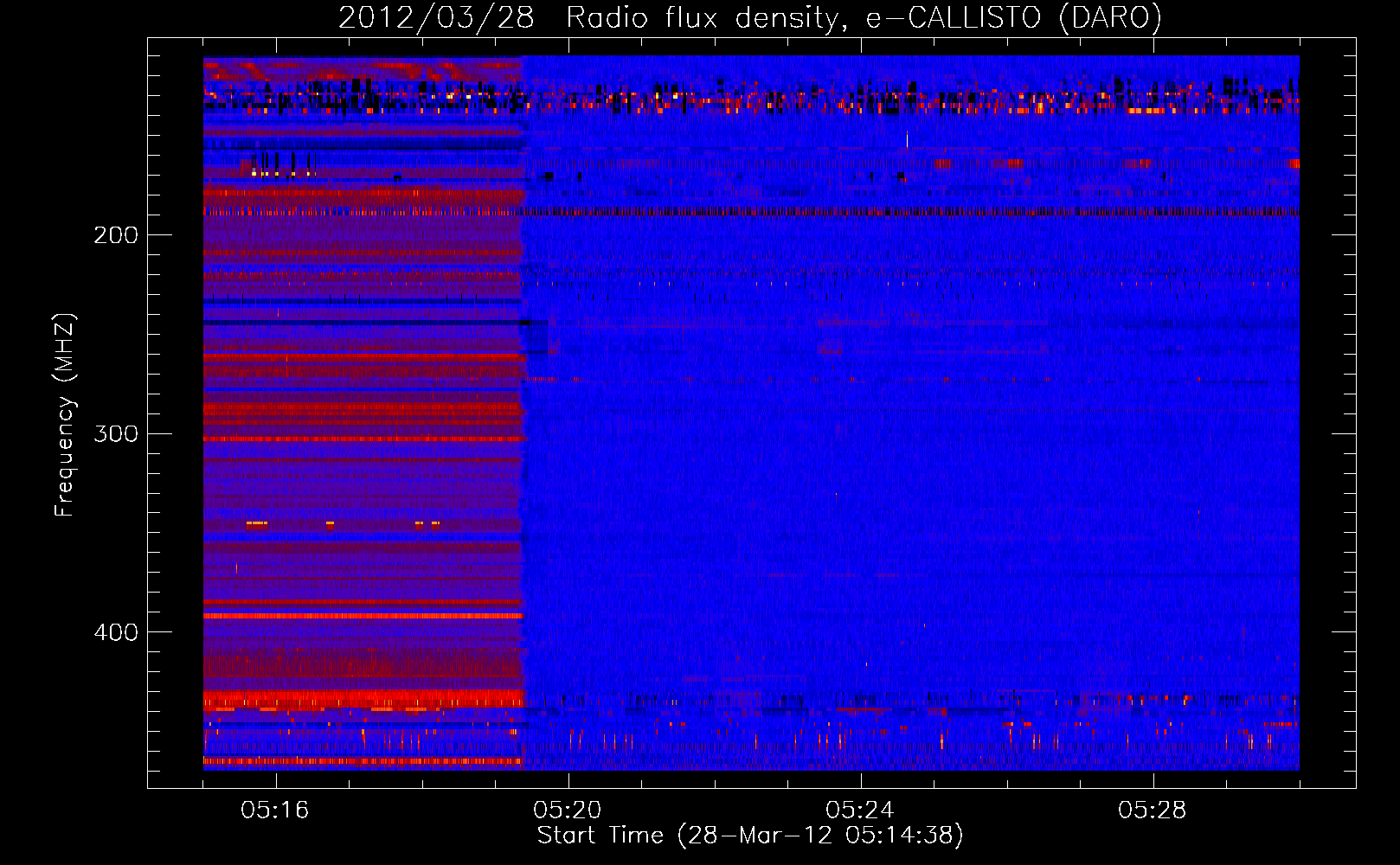Click the 'Start Time (28-Mar-12 05:14:38)' label
1400x865 pixels.
(x=750, y=836)
